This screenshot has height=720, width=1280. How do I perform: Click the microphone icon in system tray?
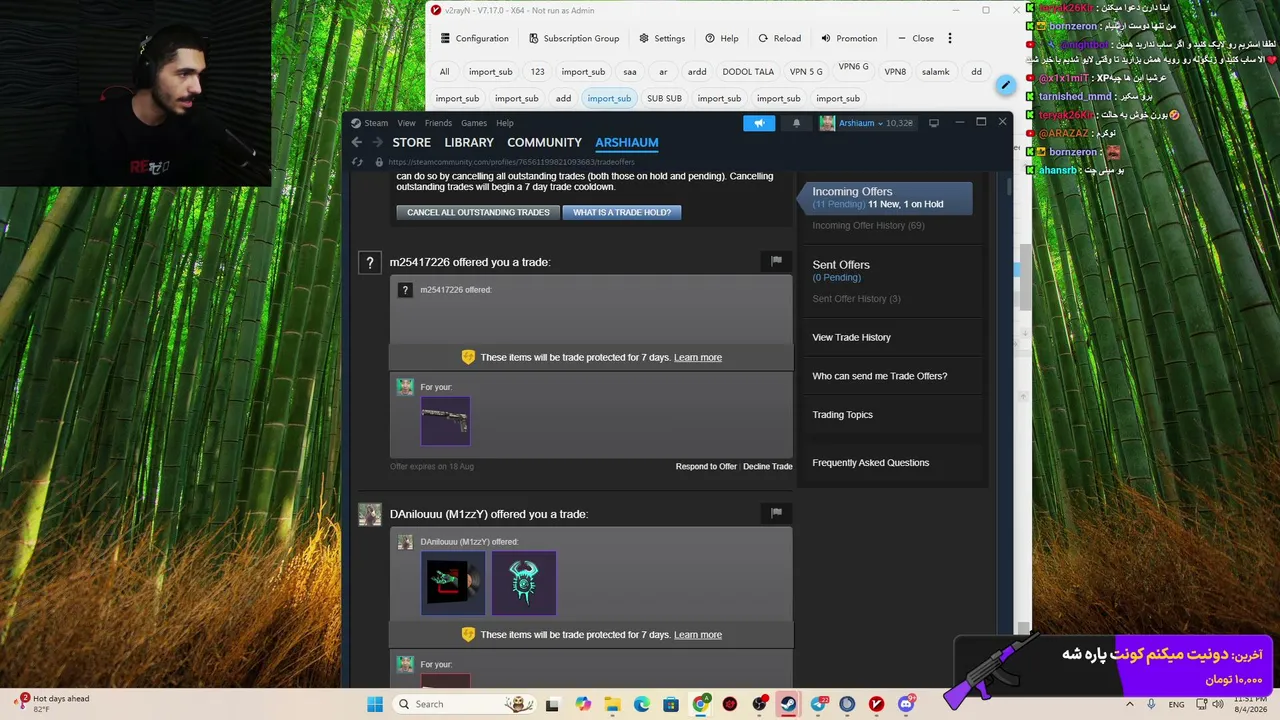(1151, 704)
